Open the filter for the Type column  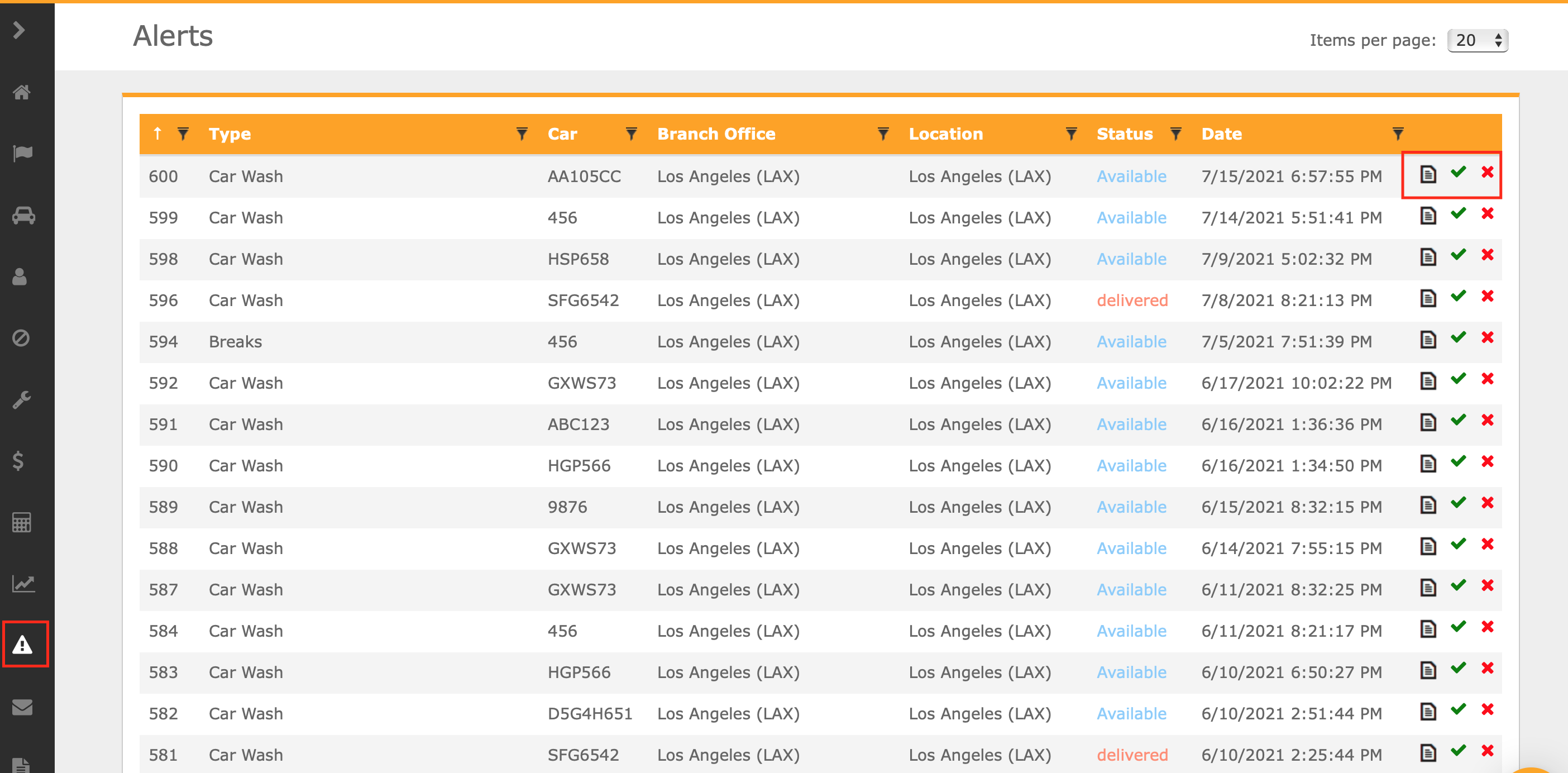point(522,133)
